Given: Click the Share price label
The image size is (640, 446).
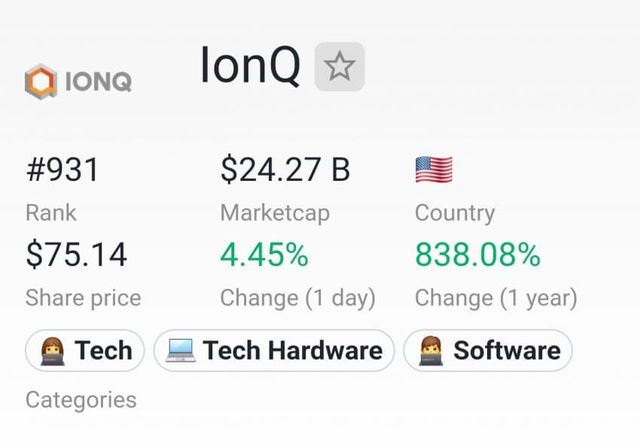Looking at the screenshot, I should point(83,298).
